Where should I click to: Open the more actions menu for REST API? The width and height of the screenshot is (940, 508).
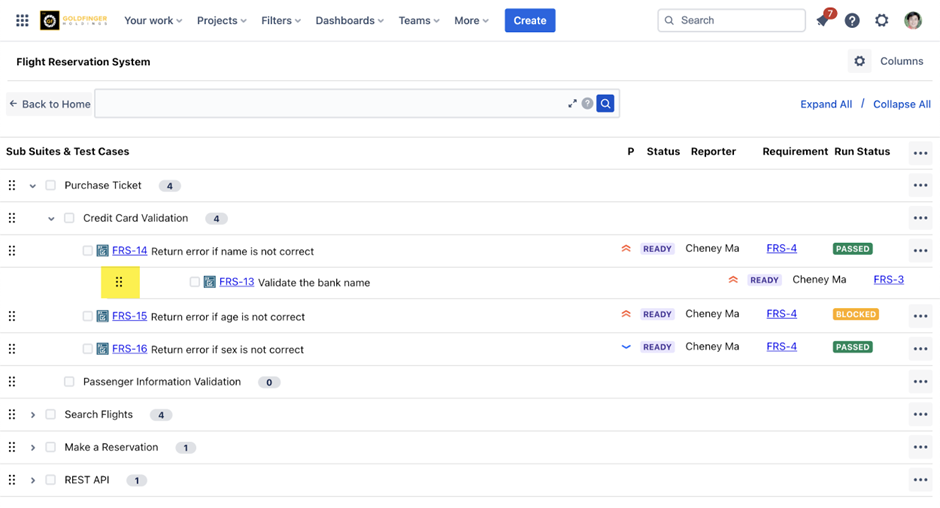coord(920,480)
